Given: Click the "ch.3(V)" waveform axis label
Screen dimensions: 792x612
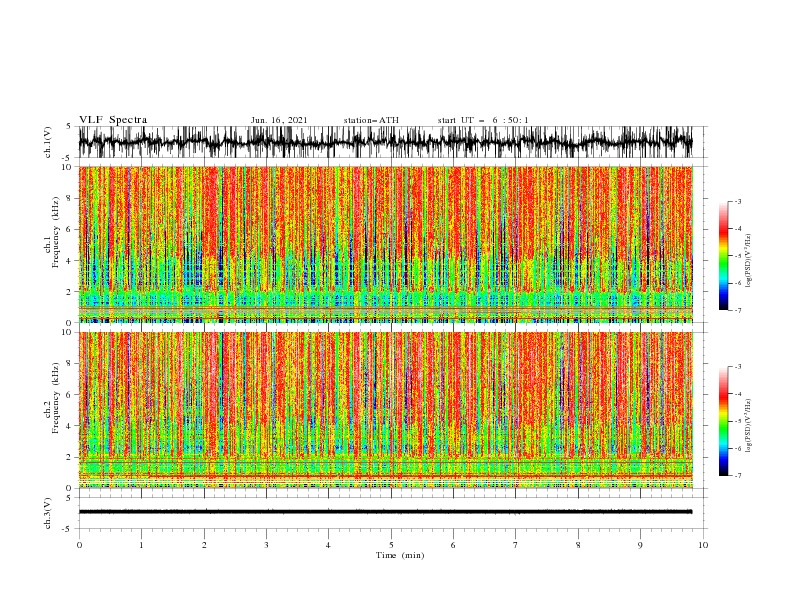Looking at the screenshot, I should coord(48,513).
